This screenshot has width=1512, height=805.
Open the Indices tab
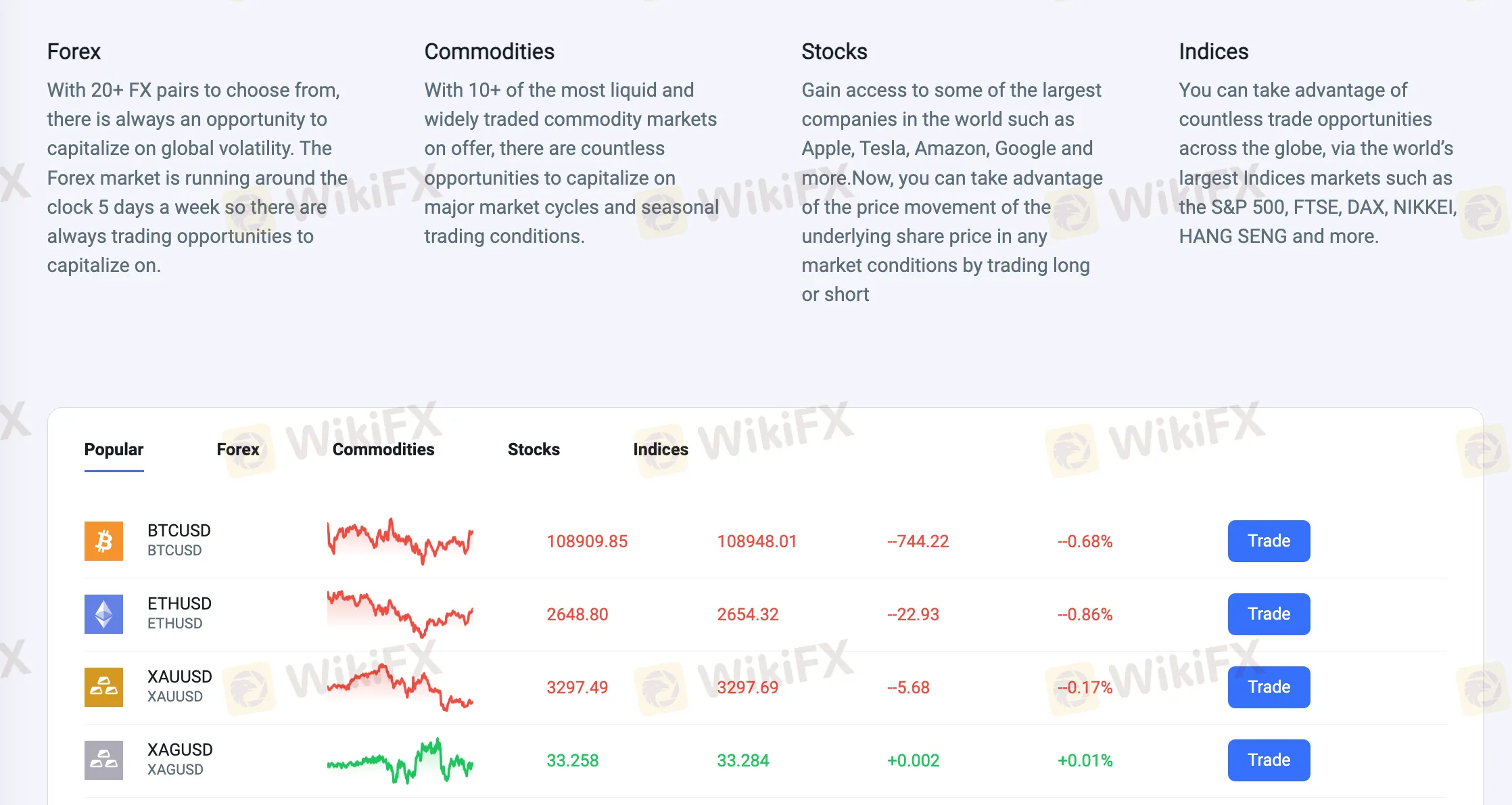(x=660, y=449)
